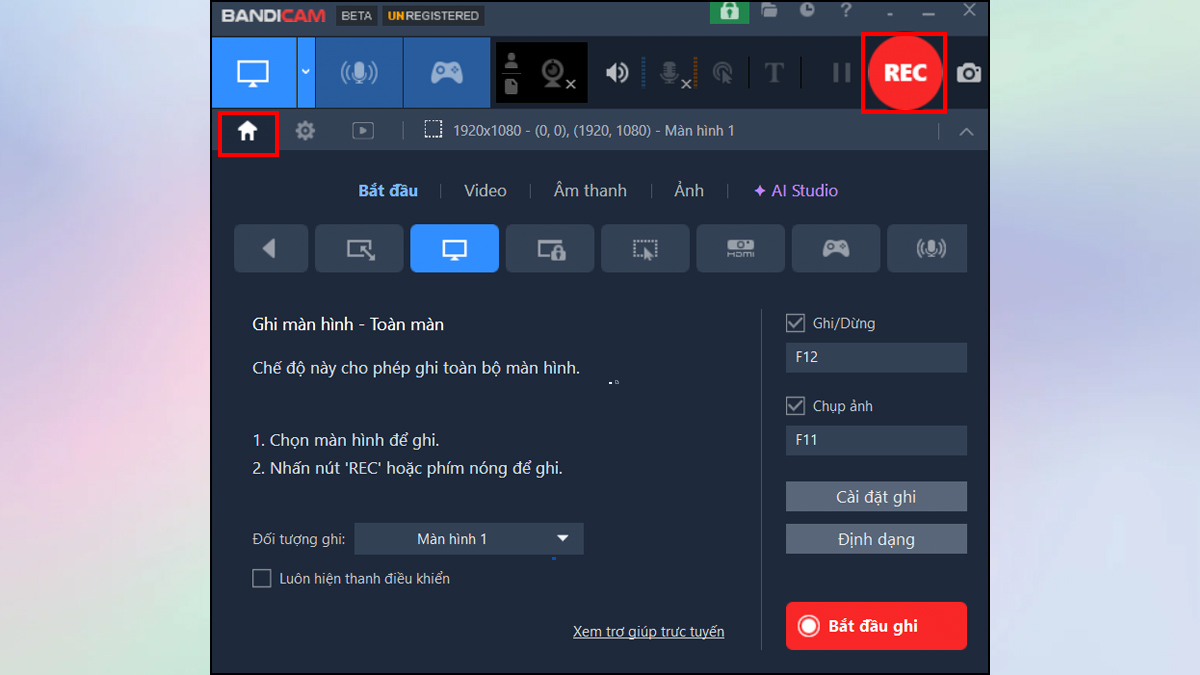The image size is (1200, 675).
Task: Toggle the Ghi/Dừng hotkey checkbox
Action: coord(796,323)
